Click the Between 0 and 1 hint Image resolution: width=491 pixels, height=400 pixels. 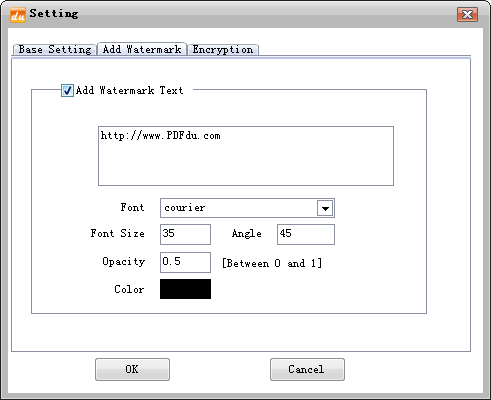[x=272, y=263]
